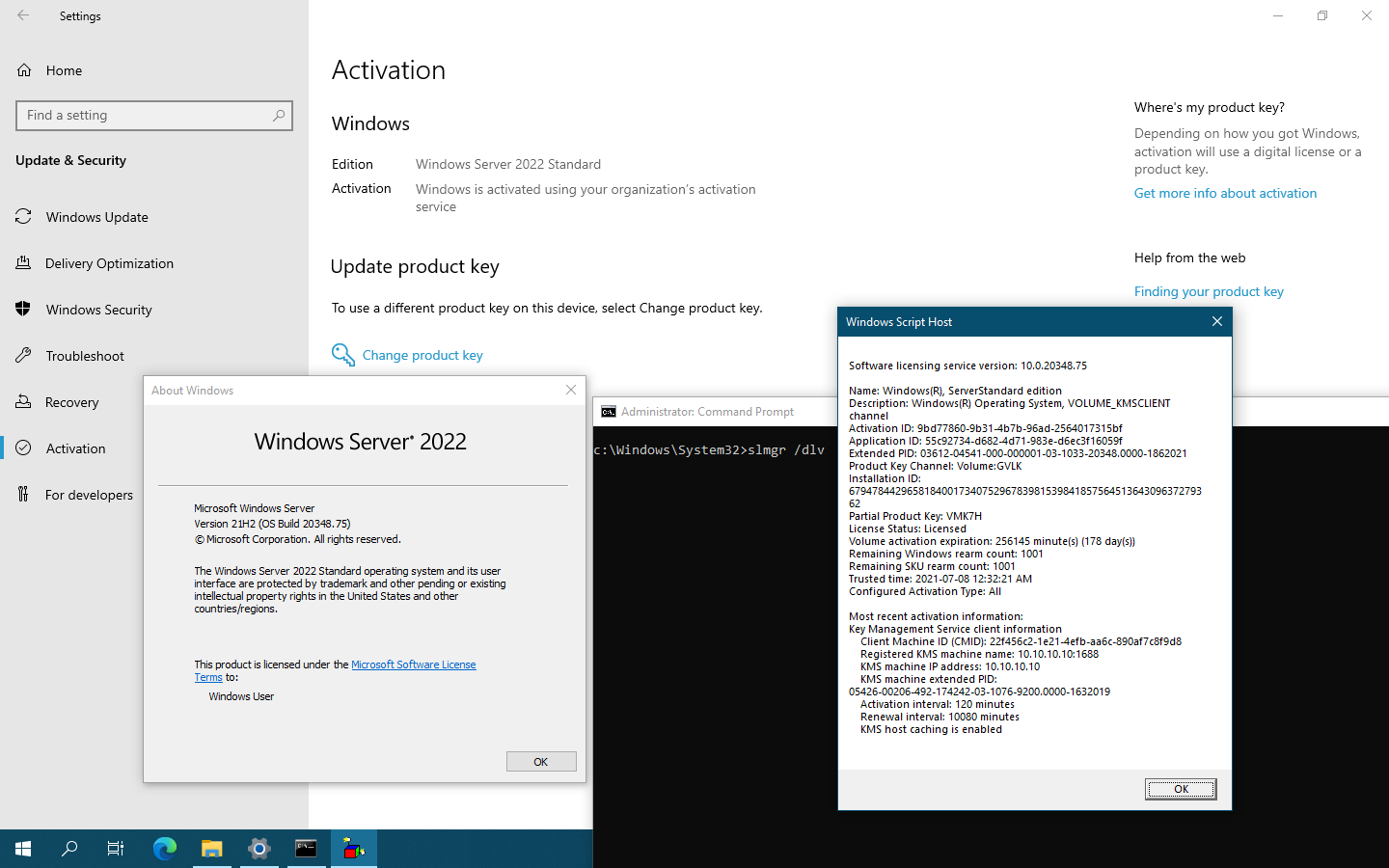Open Finding your product key link

tap(1209, 291)
